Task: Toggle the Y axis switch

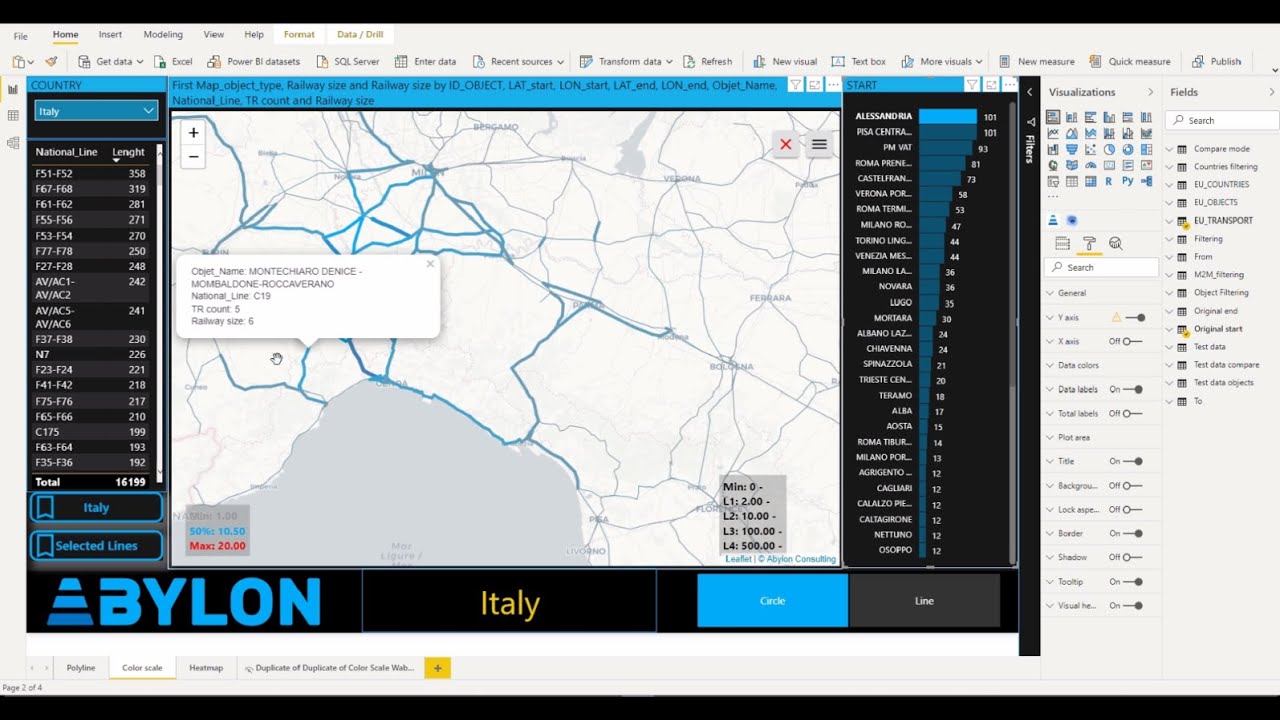Action: 1135,317
